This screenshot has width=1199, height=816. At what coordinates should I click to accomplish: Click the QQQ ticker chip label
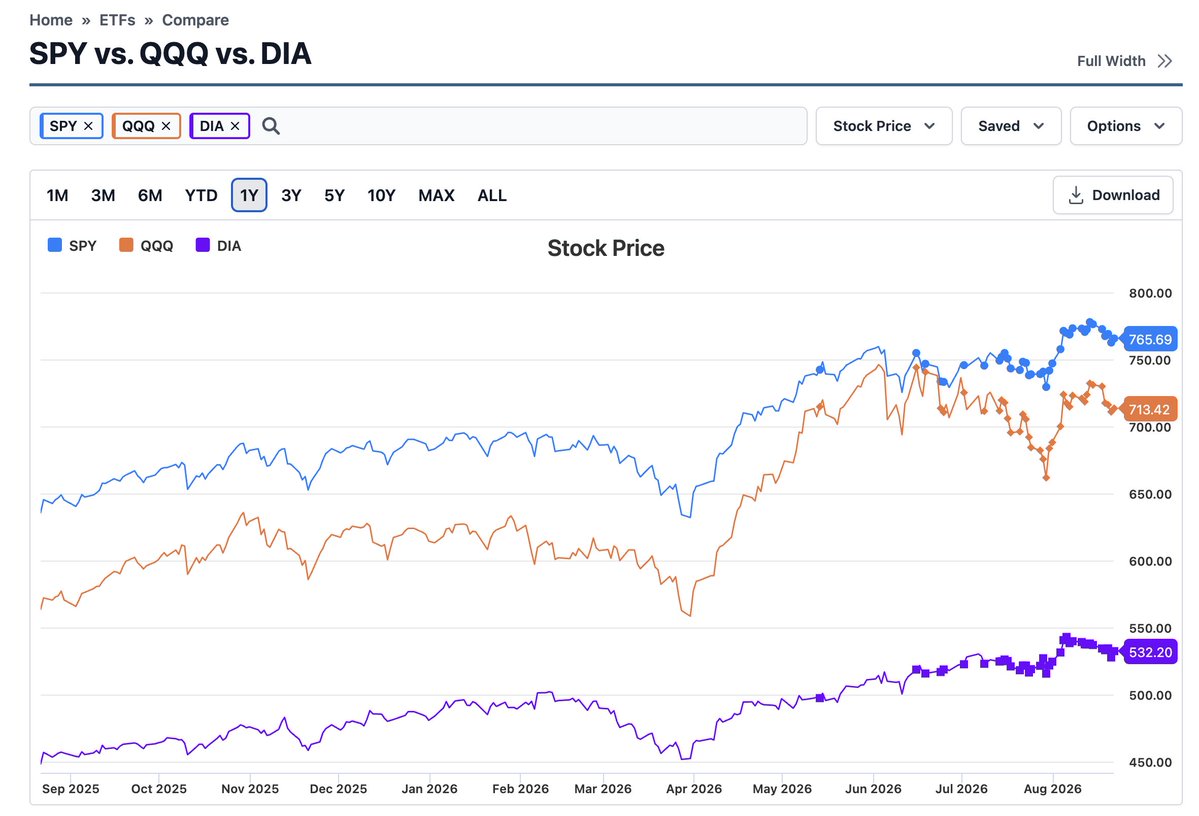pos(138,126)
